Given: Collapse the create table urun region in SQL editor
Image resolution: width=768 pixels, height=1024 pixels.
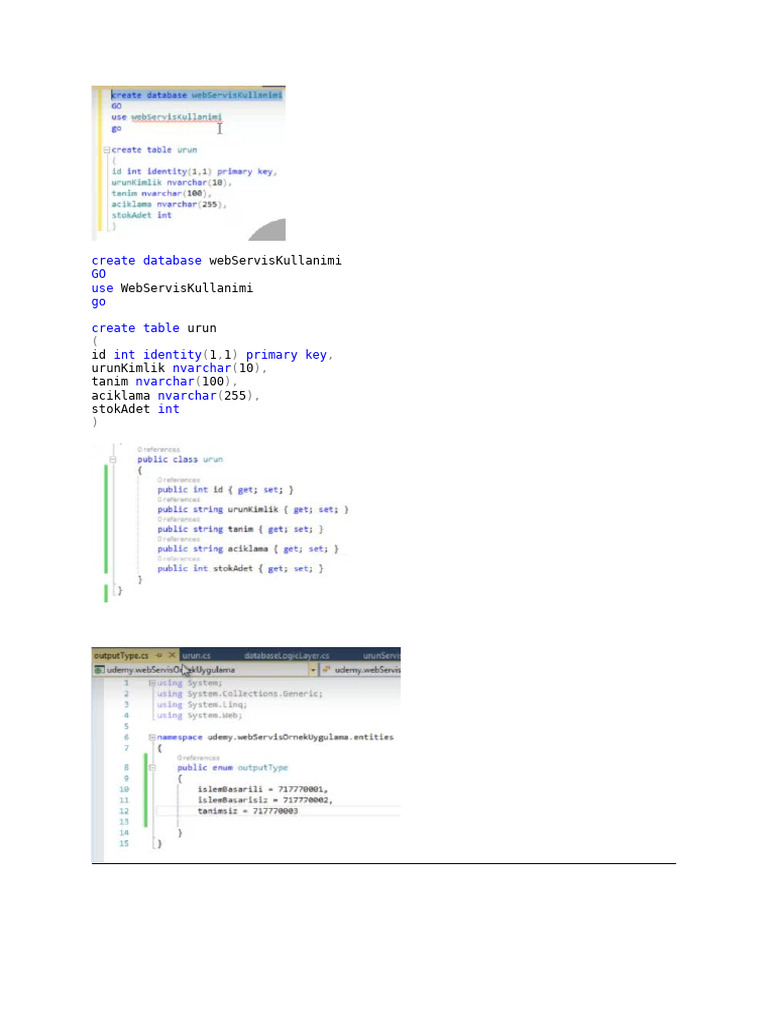Looking at the screenshot, I should tap(106, 150).
